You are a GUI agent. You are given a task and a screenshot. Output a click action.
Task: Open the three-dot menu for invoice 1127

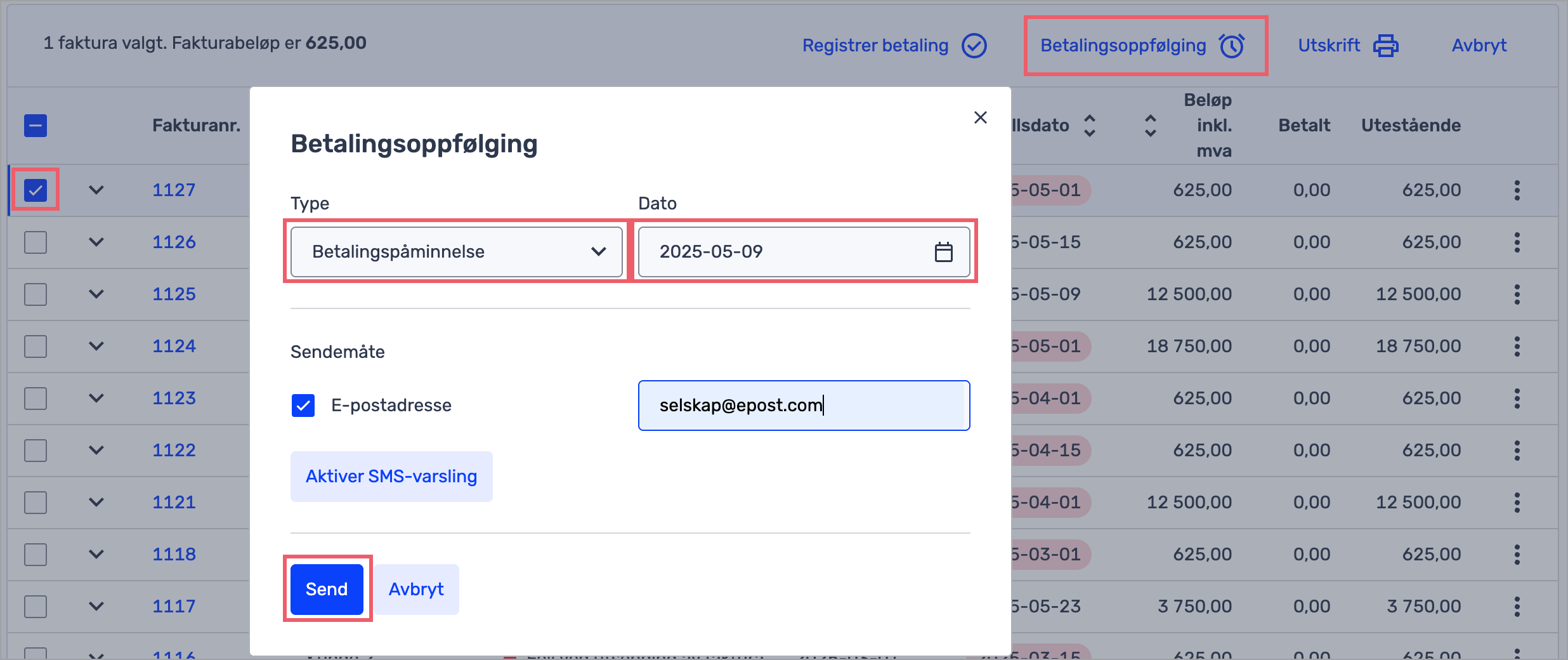(x=1517, y=190)
